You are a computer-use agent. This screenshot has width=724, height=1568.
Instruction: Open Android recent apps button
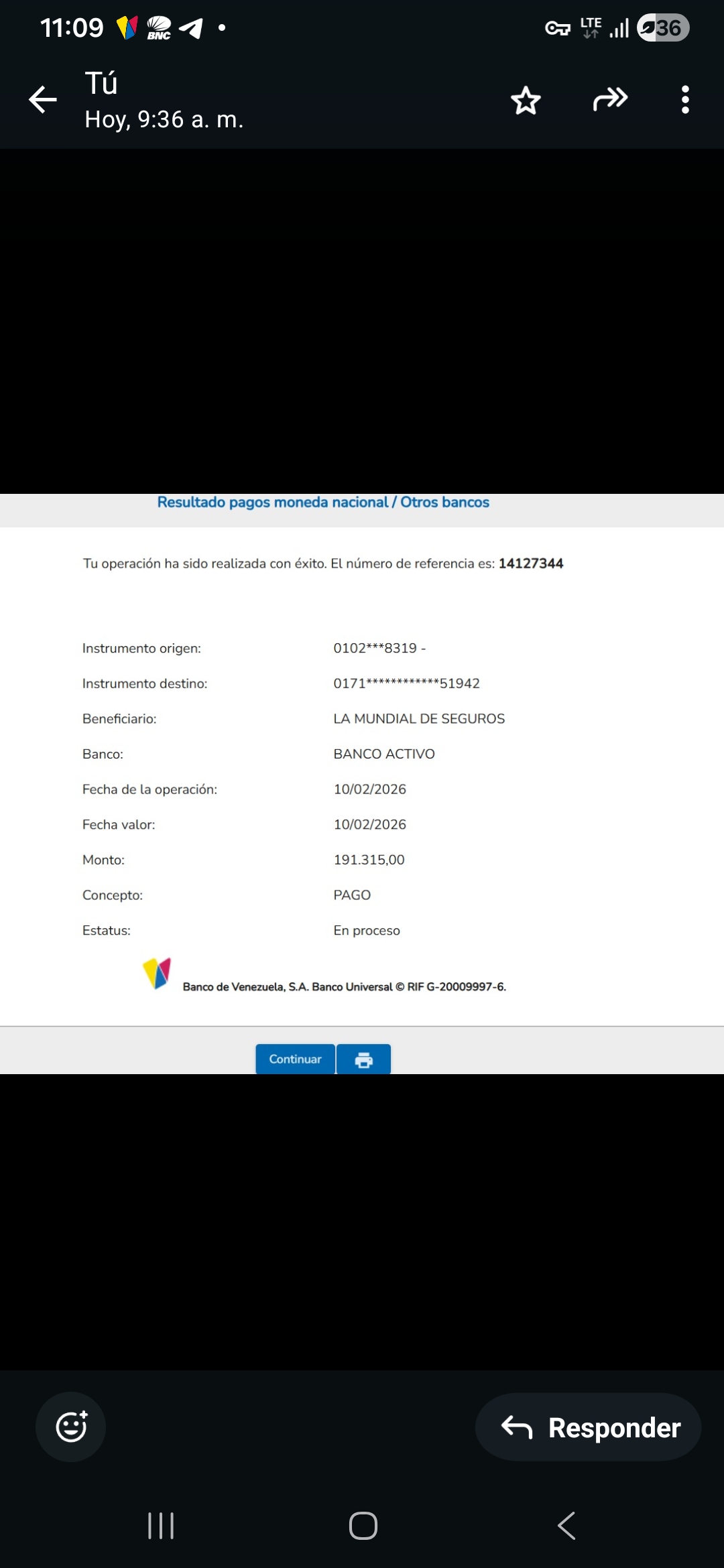(x=161, y=1526)
